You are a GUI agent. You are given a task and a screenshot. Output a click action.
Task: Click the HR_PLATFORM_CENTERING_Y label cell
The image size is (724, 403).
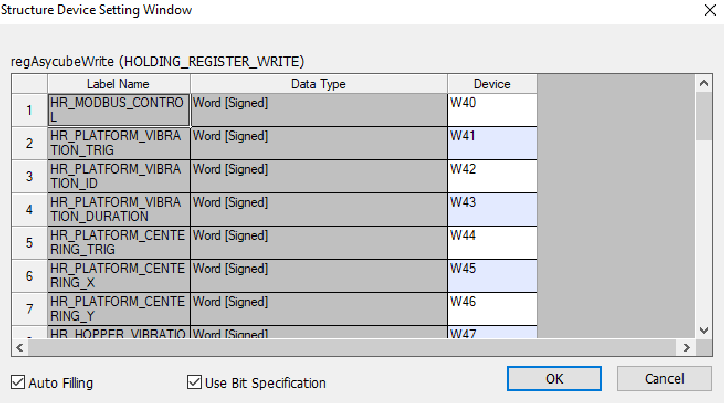click(118, 308)
